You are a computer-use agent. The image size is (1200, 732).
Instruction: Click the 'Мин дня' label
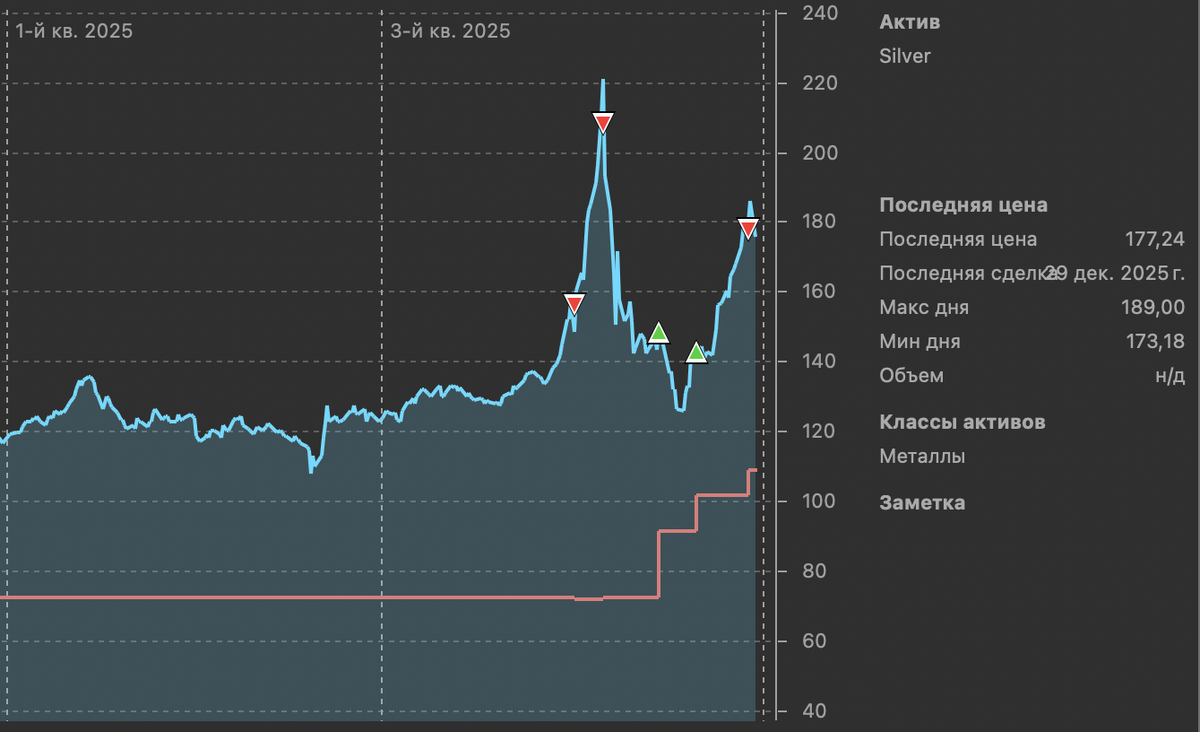920,342
